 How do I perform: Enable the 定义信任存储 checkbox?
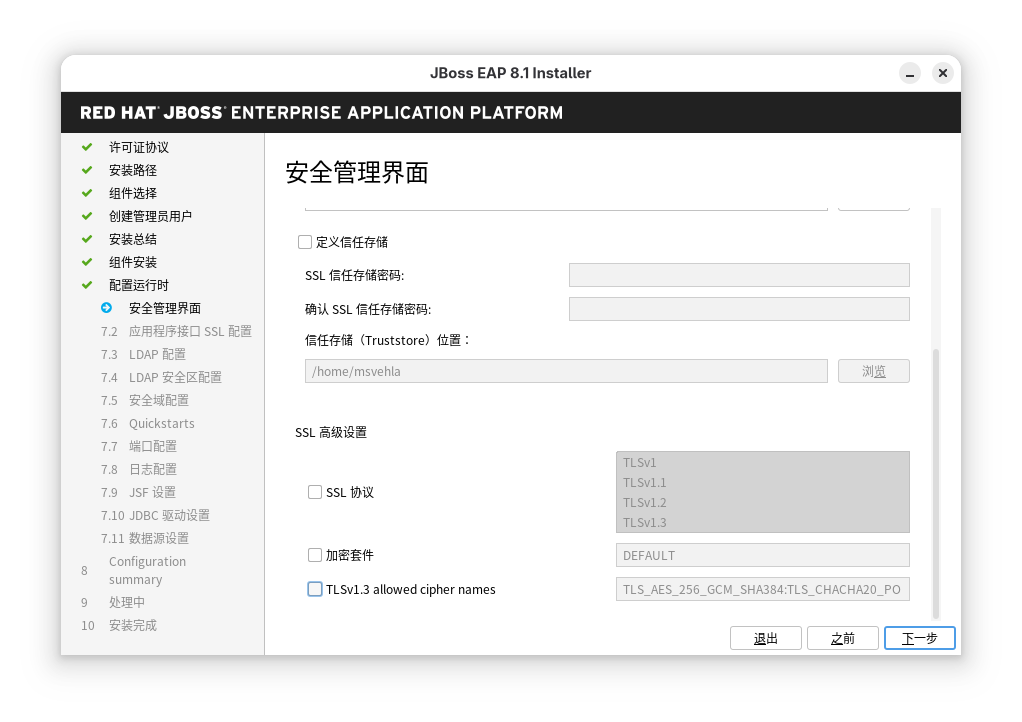305,242
